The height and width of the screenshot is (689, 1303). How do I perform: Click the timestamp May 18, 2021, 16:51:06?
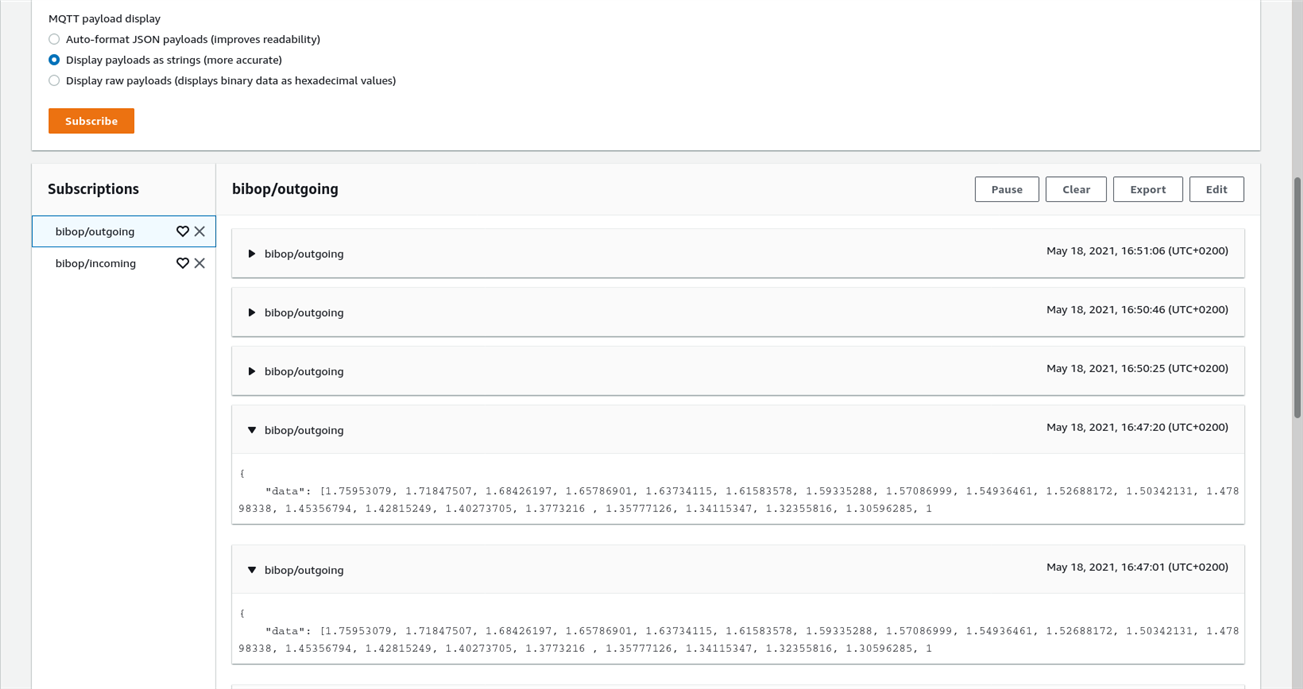coord(1137,251)
